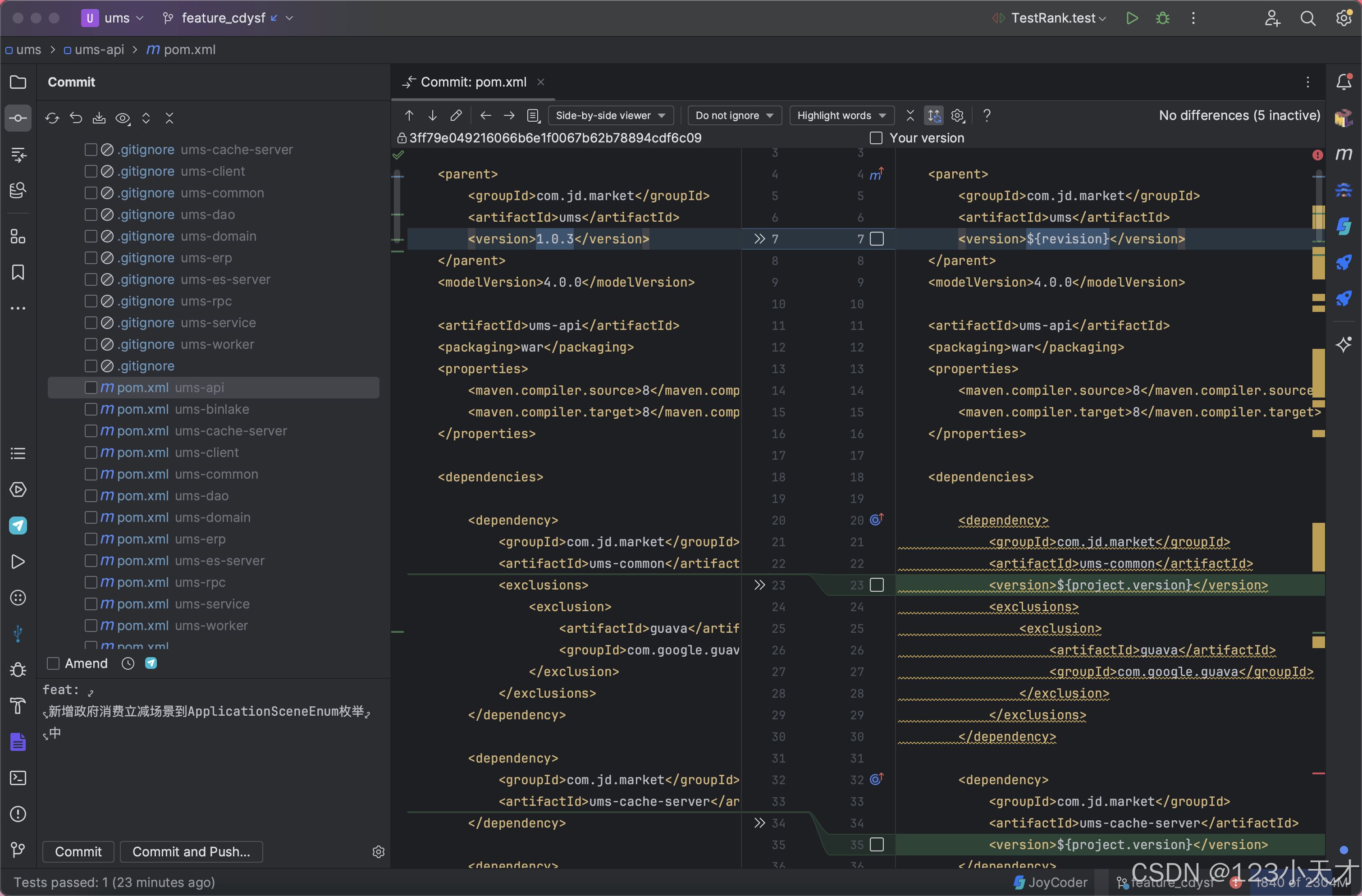The width and height of the screenshot is (1362, 896).
Task: Enable the Your version checkbox
Action: click(x=876, y=138)
